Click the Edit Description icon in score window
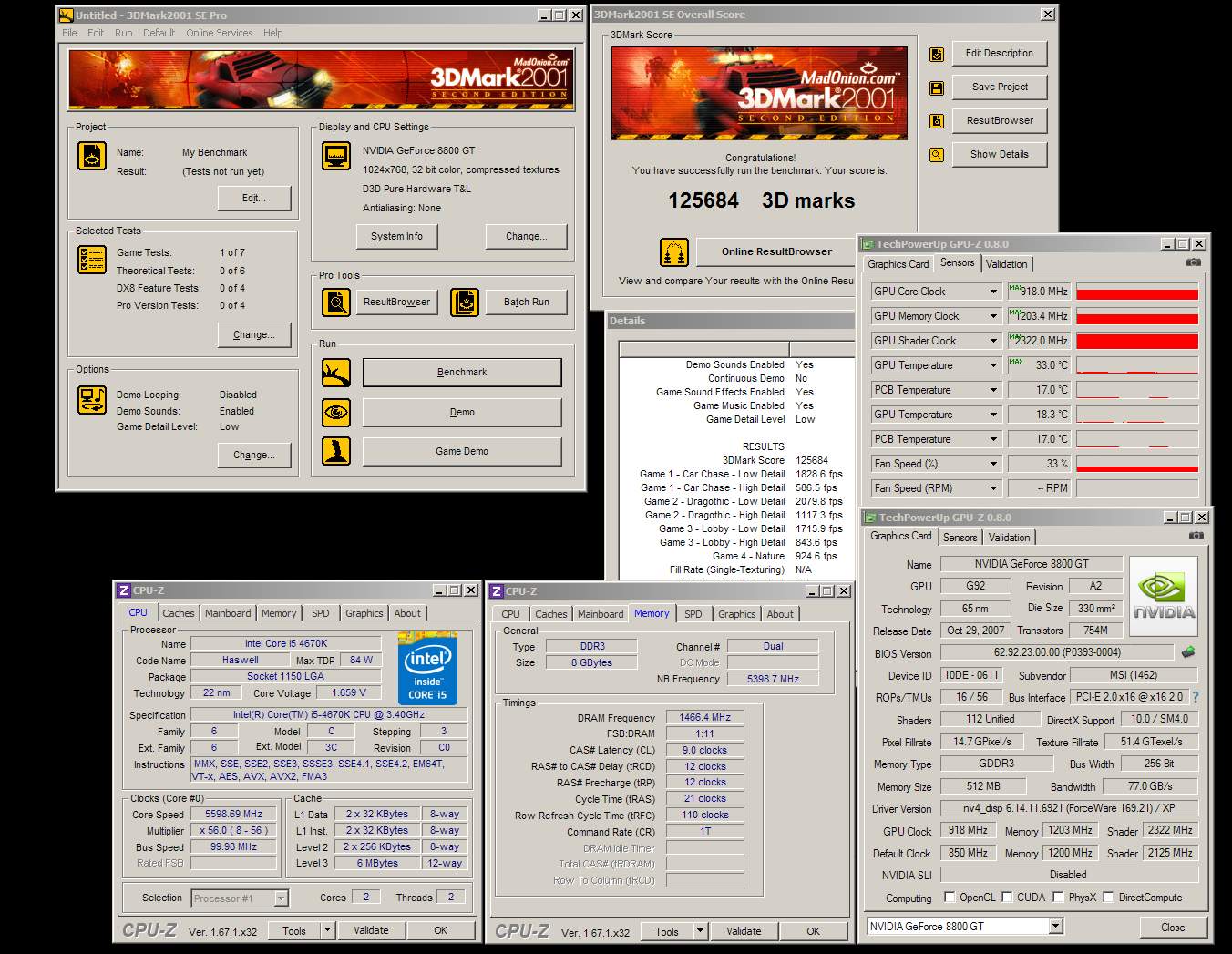Image resolution: width=1232 pixels, height=954 pixels. click(x=936, y=54)
